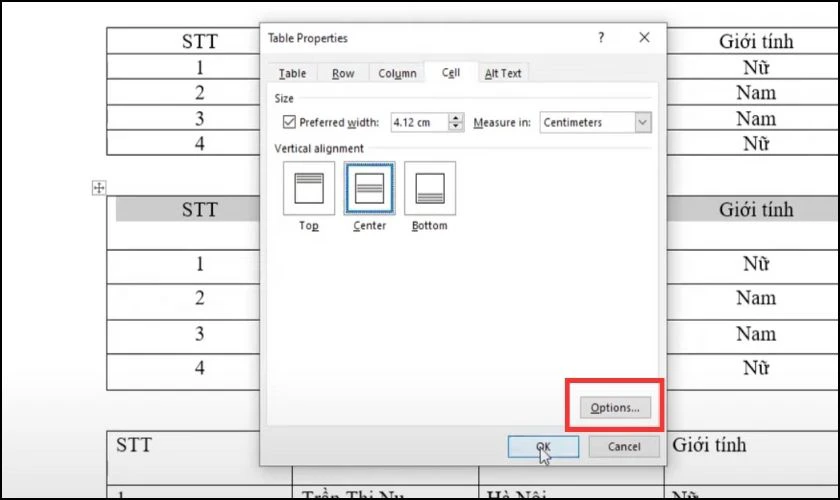The image size is (840, 500).
Task: Click the preferred width value field
Action: tap(419, 122)
